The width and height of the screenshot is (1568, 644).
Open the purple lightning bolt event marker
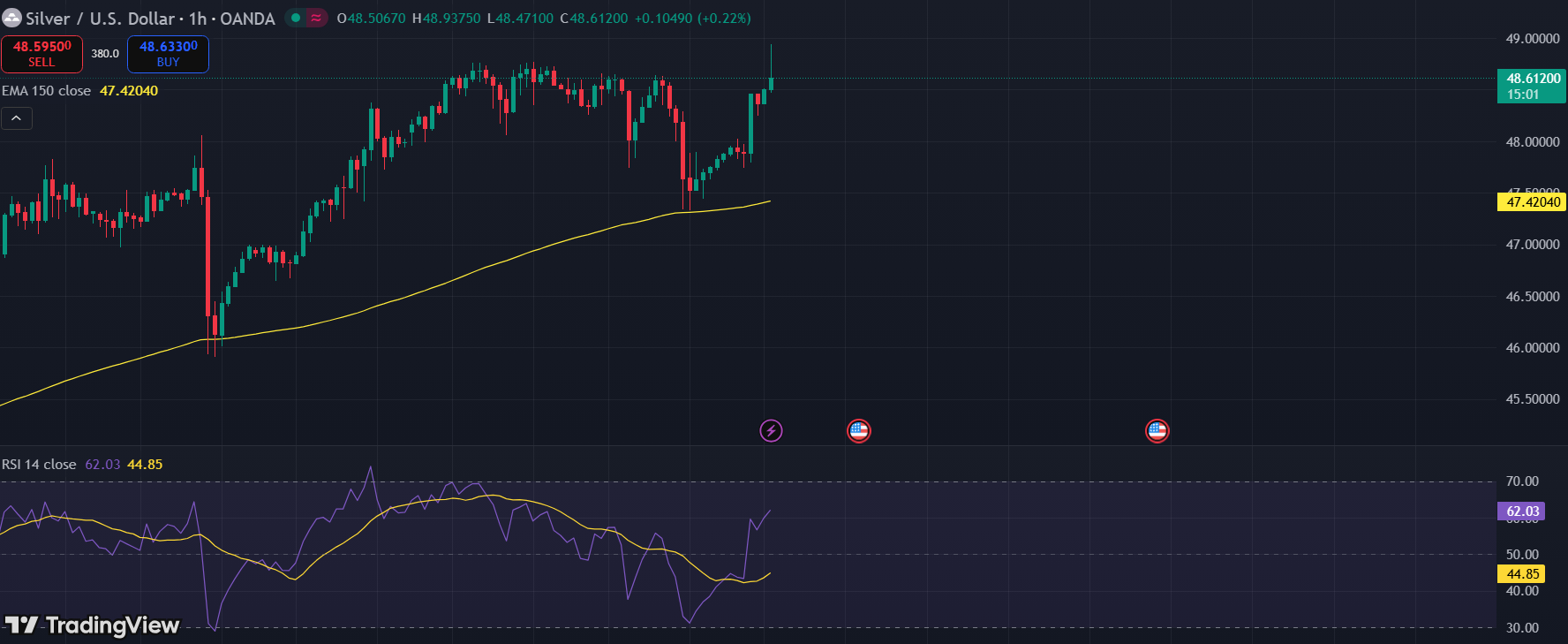coord(771,431)
